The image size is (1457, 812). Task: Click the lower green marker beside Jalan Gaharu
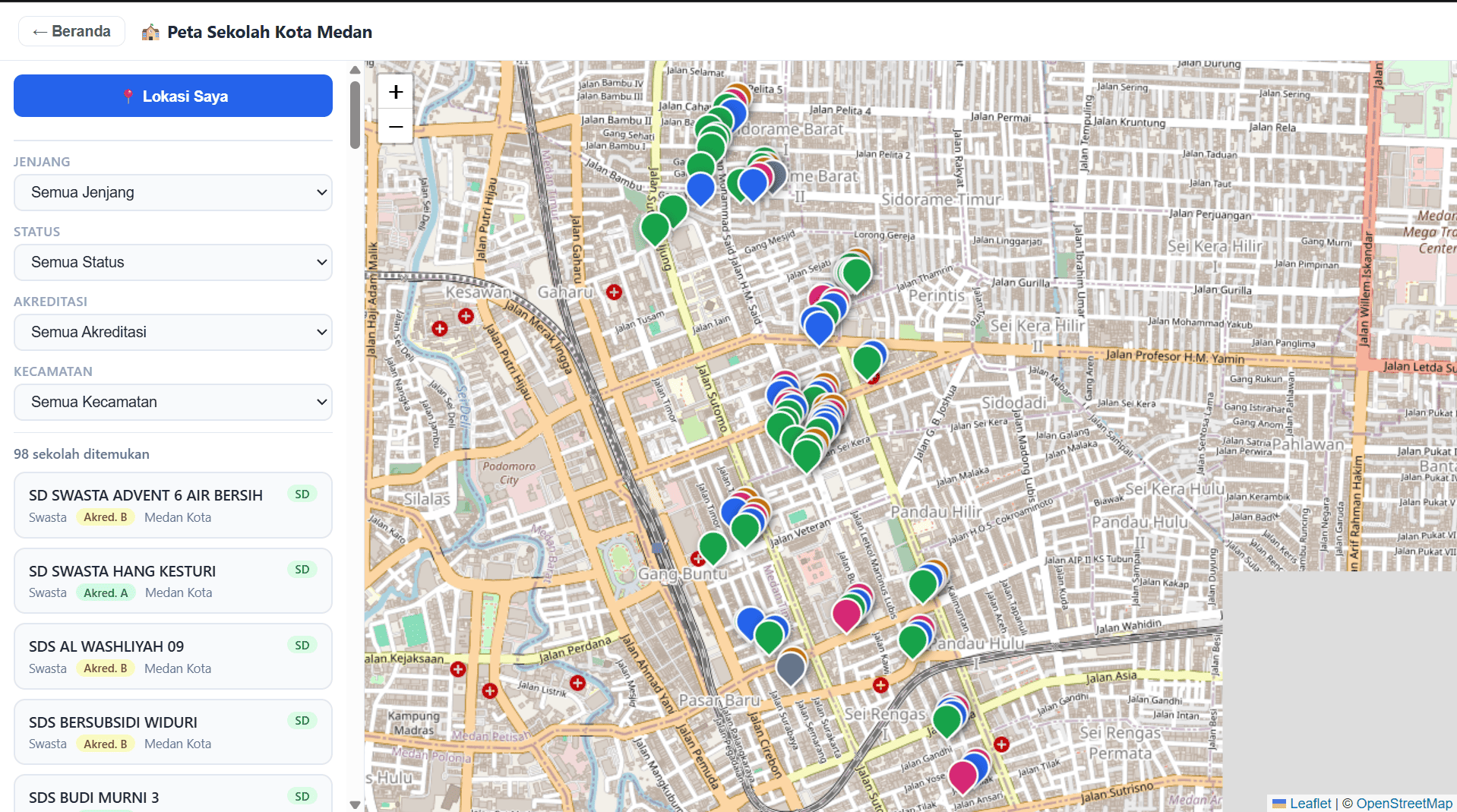click(x=655, y=228)
